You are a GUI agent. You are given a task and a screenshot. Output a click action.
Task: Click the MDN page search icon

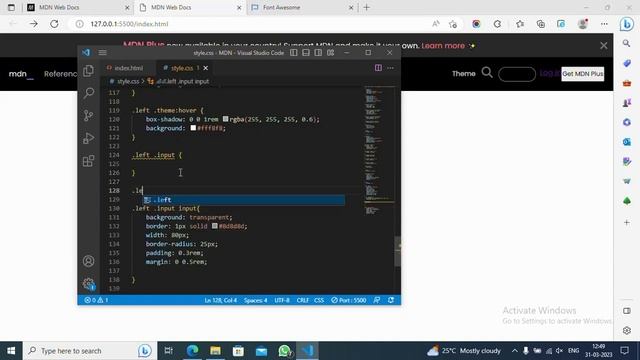pos(487,73)
